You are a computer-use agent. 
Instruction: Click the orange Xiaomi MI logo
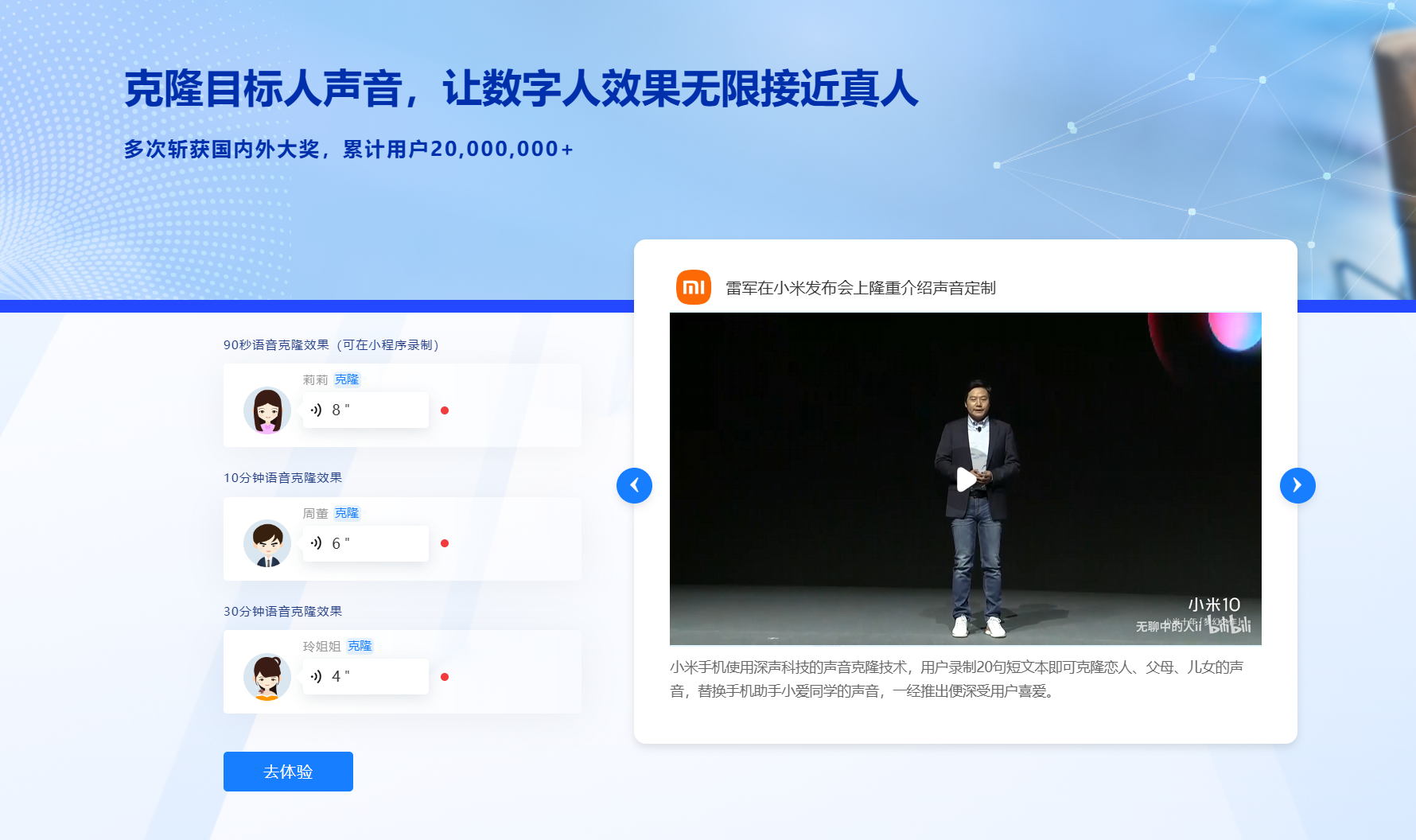(694, 287)
